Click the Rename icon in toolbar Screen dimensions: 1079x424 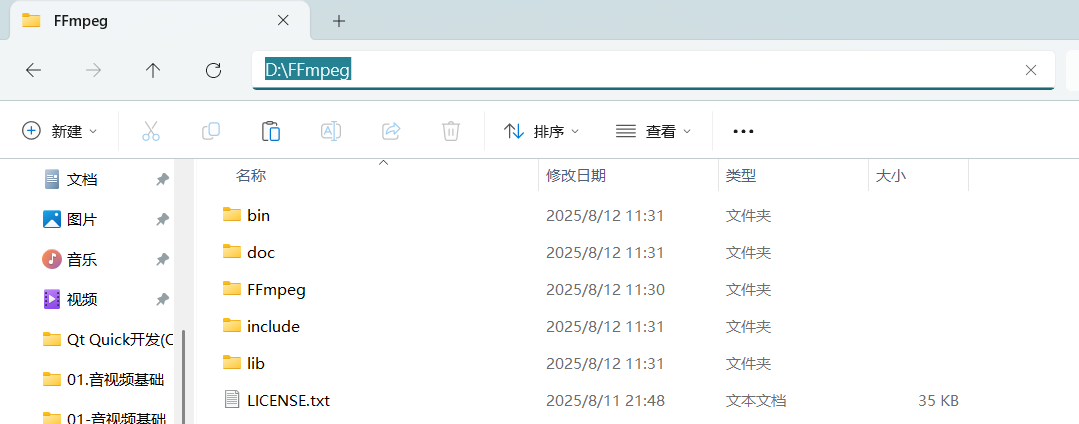331,131
